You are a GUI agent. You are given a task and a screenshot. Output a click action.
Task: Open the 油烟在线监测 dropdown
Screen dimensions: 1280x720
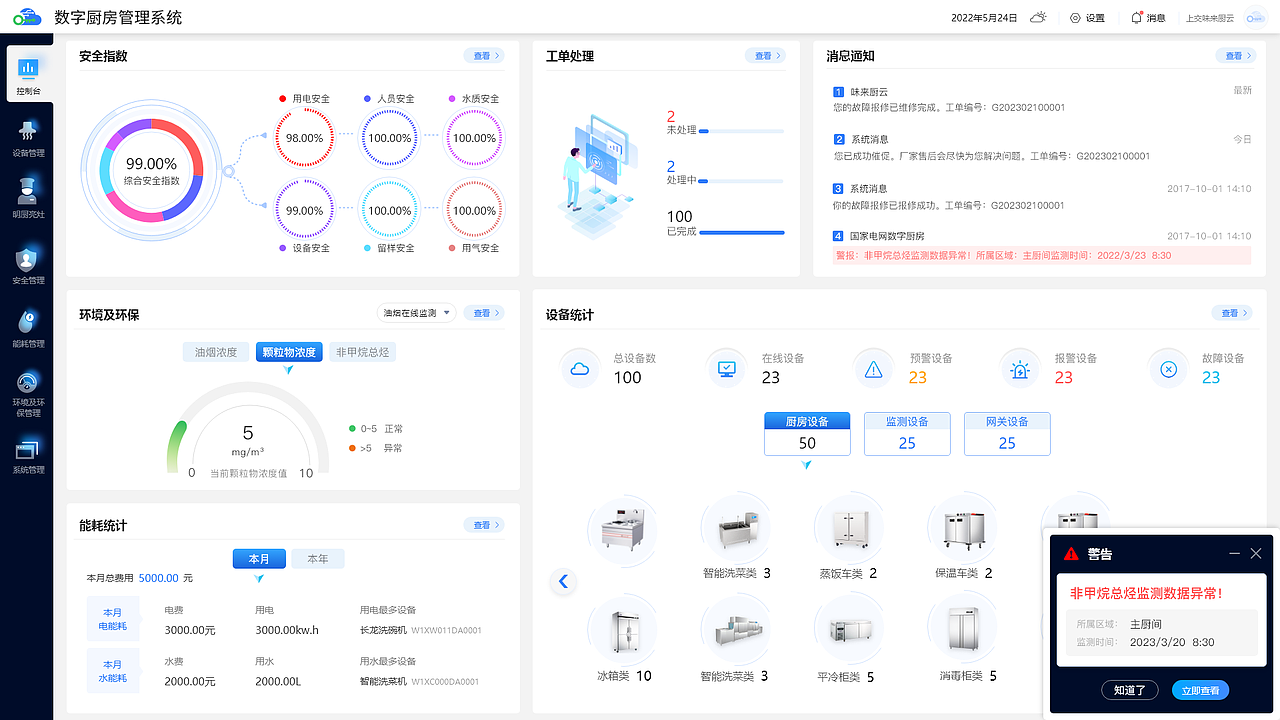pos(417,313)
